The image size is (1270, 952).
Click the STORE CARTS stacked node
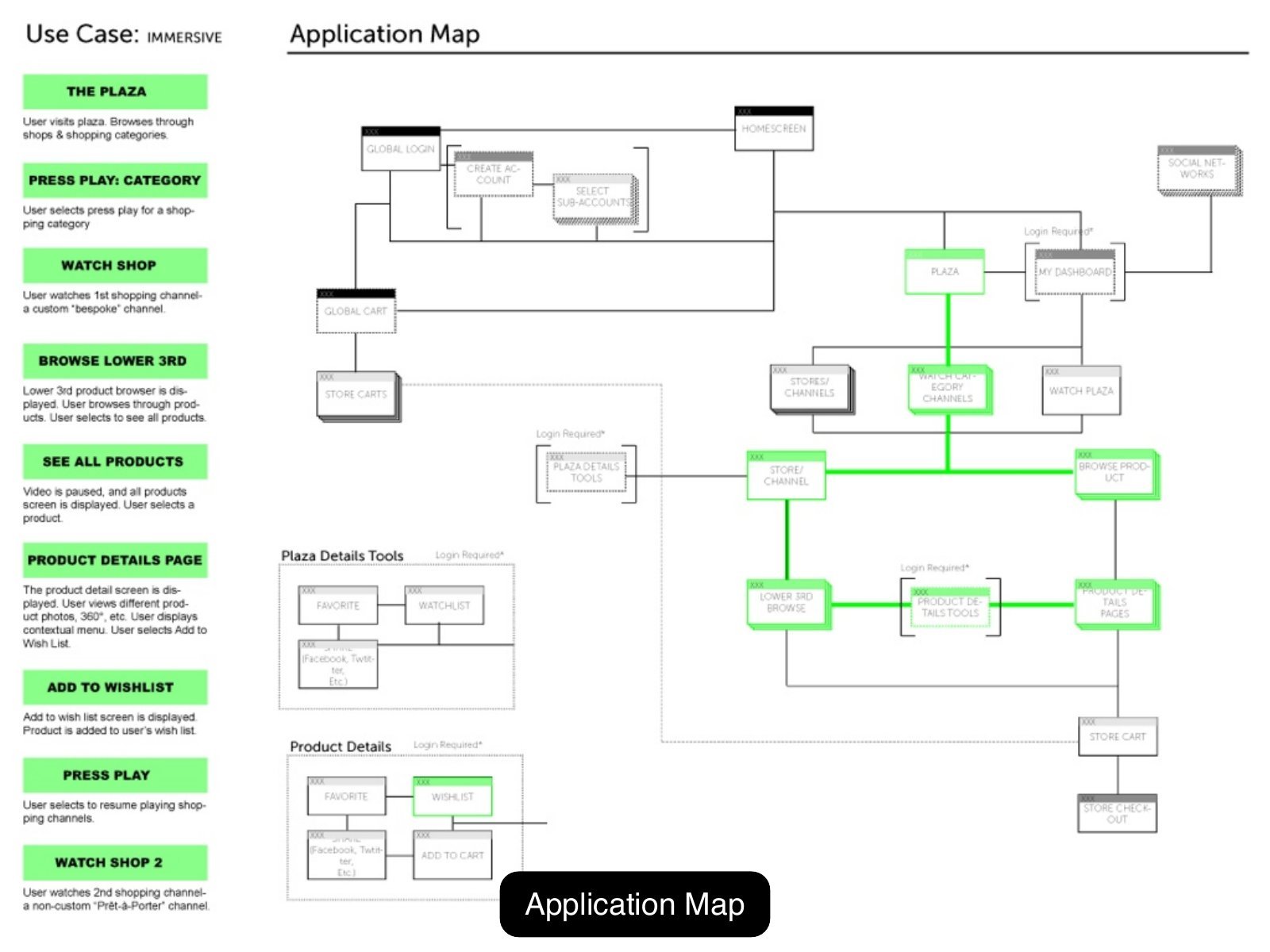(x=358, y=395)
